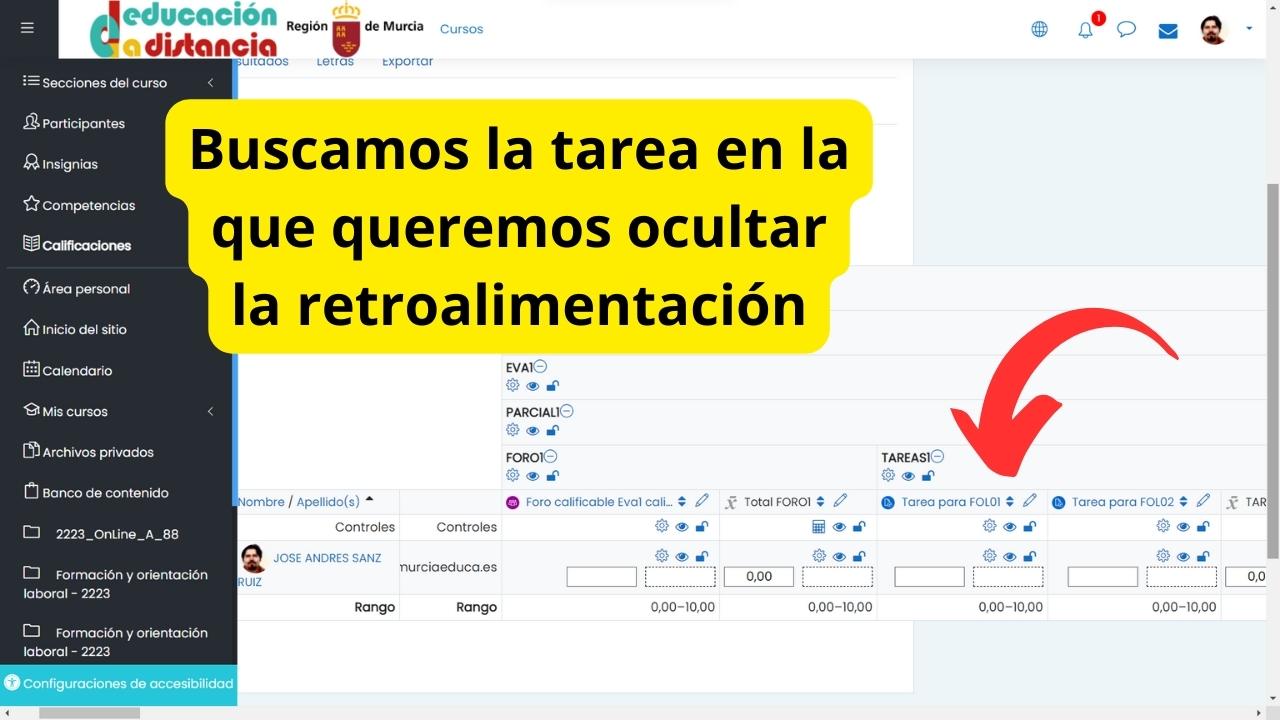
Task: Open the mail envelope icon
Action: click(x=1168, y=30)
